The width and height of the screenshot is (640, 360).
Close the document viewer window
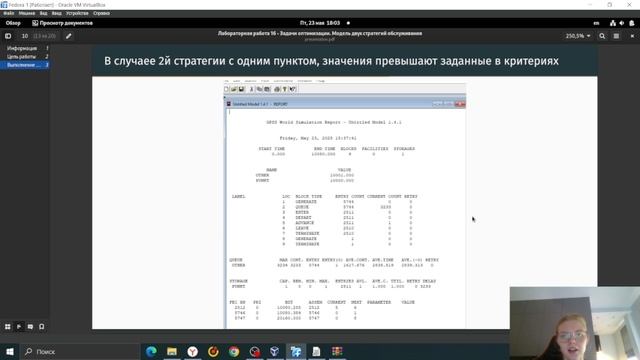pos(632,36)
